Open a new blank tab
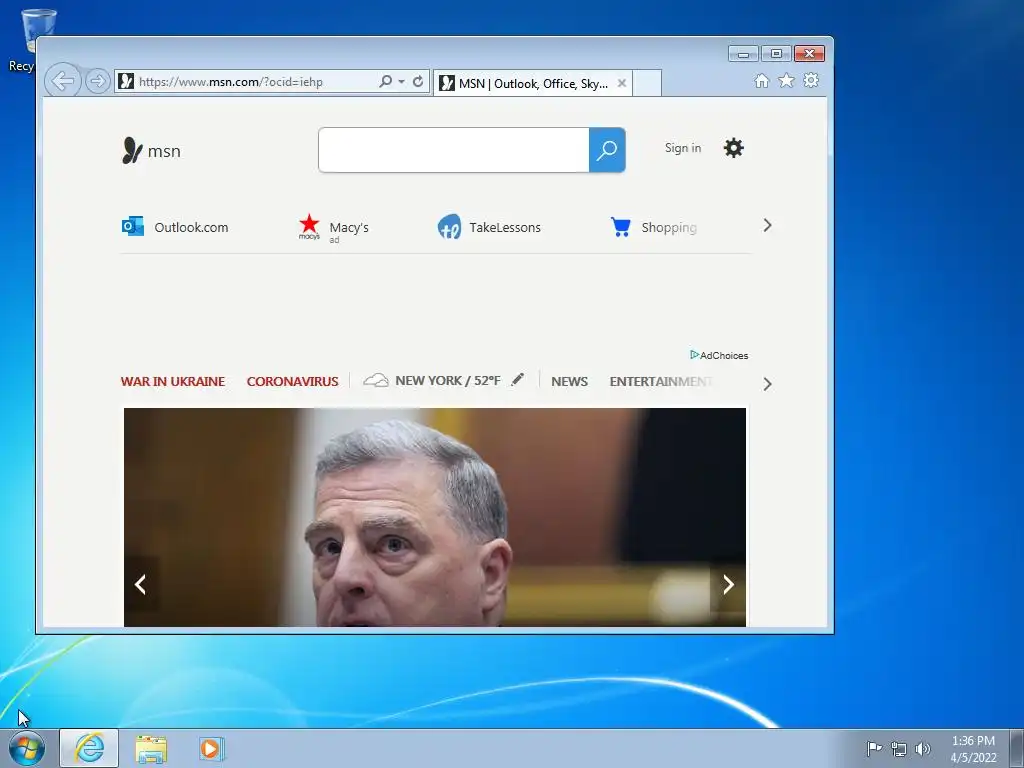Screen dimensions: 1024x768 [x=647, y=83]
